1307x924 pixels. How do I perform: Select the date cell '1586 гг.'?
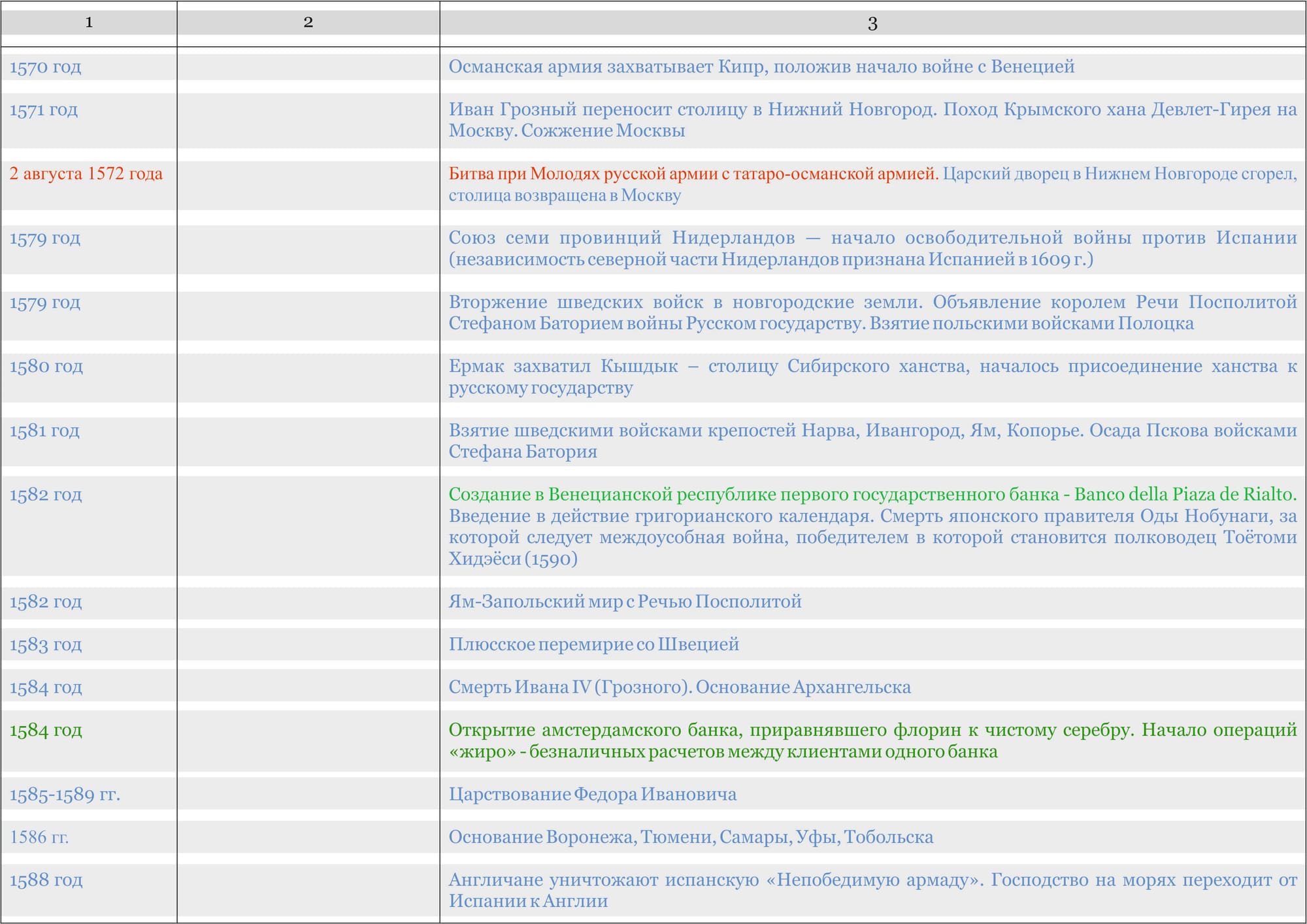(39, 837)
